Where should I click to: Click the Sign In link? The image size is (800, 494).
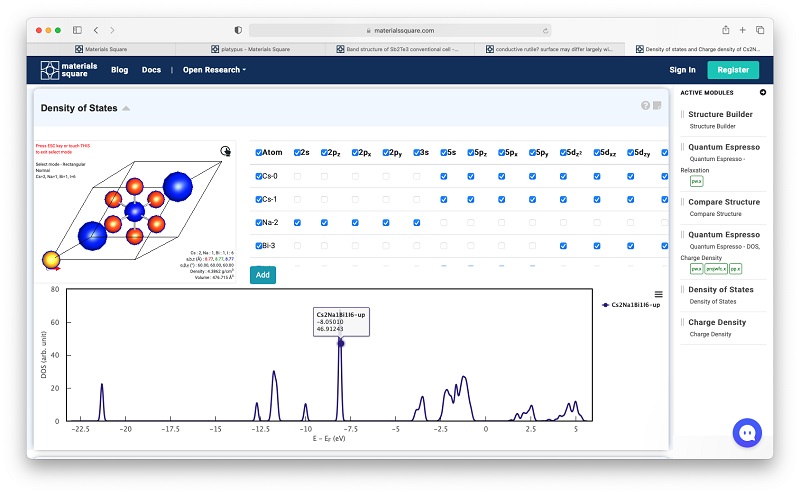click(682, 70)
